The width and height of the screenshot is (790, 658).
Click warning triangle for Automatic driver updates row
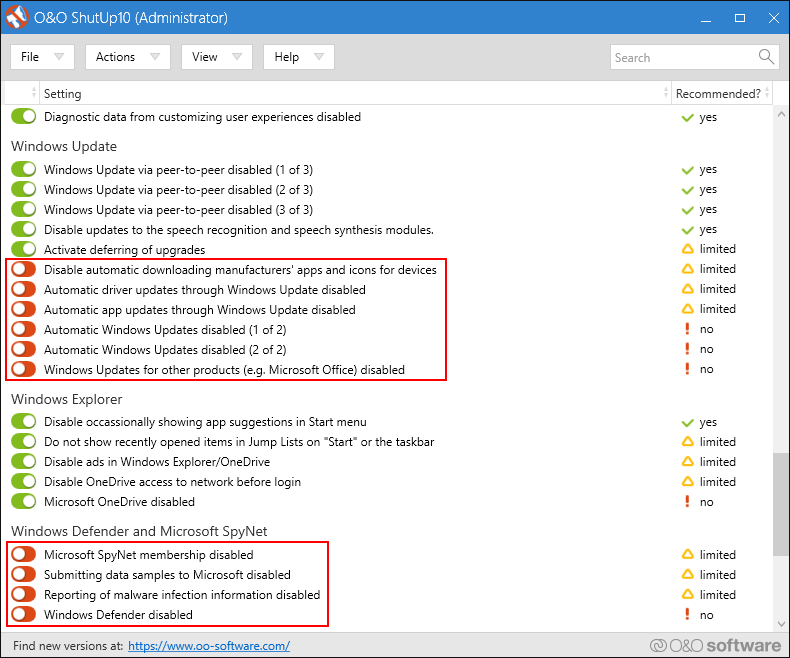pos(687,289)
